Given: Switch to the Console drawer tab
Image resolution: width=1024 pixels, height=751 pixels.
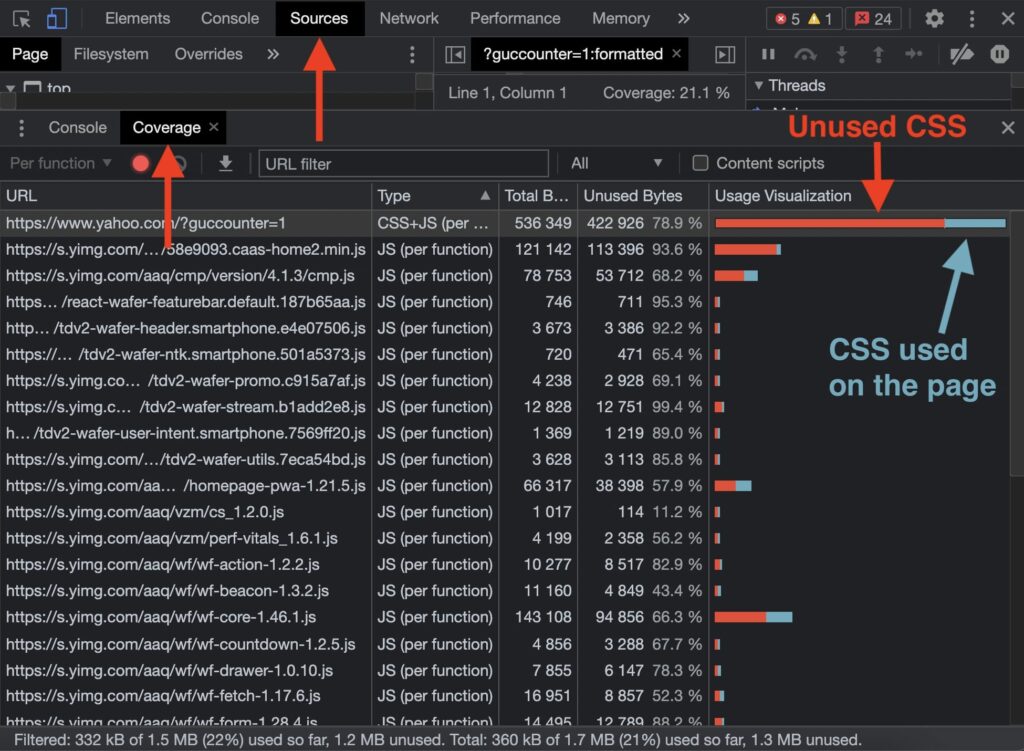Looking at the screenshot, I should [x=77, y=127].
